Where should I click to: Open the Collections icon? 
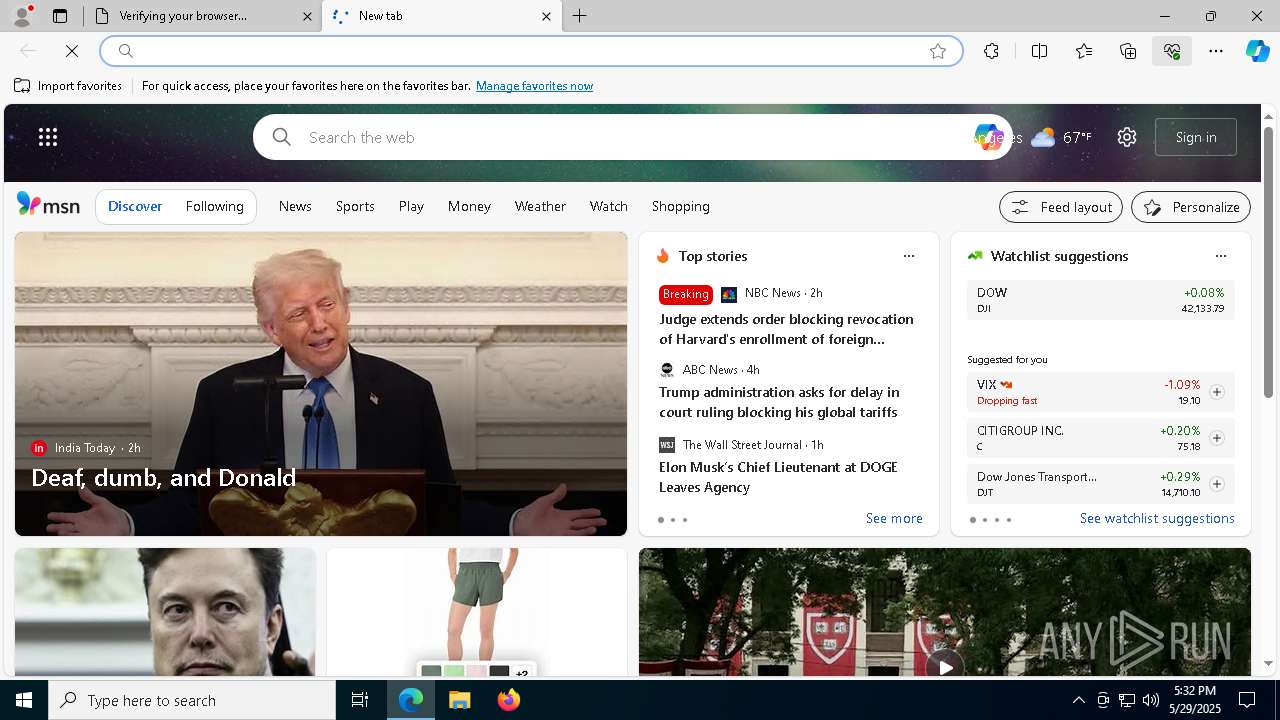[1128, 51]
